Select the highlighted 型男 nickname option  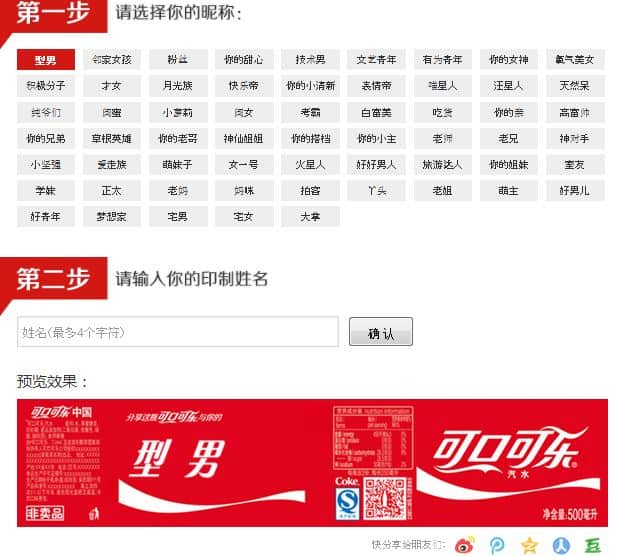click(45, 60)
